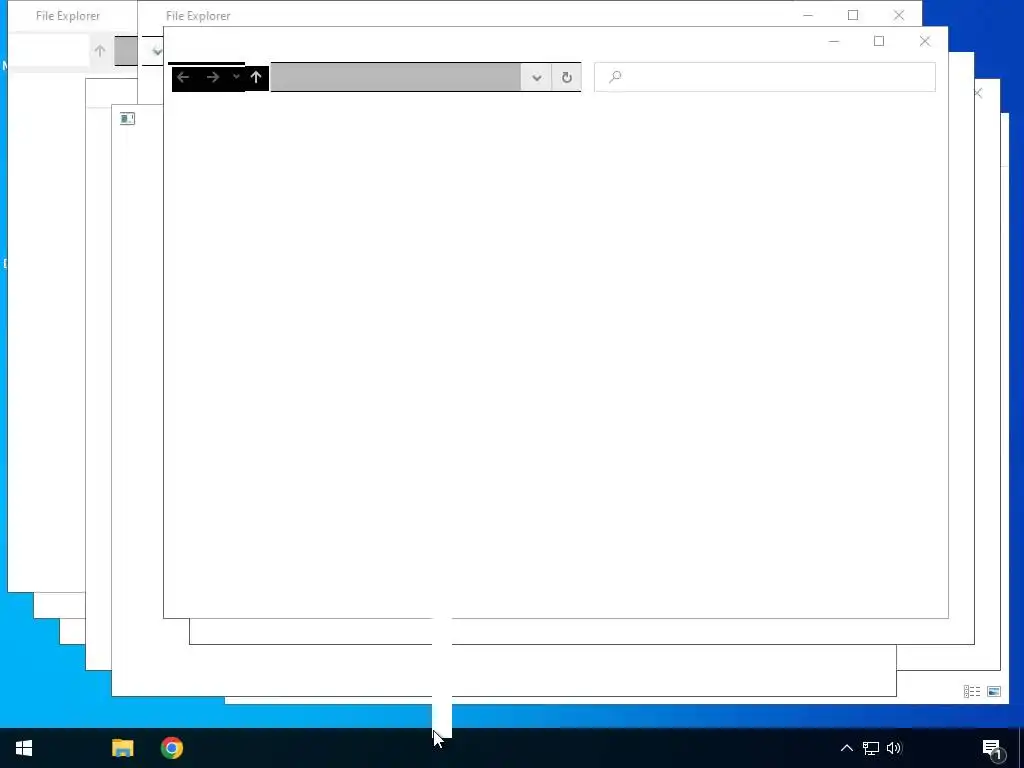The width and height of the screenshot is (1024, 768).
Task: Open the Action Center notifications
Action: (993, 748)
